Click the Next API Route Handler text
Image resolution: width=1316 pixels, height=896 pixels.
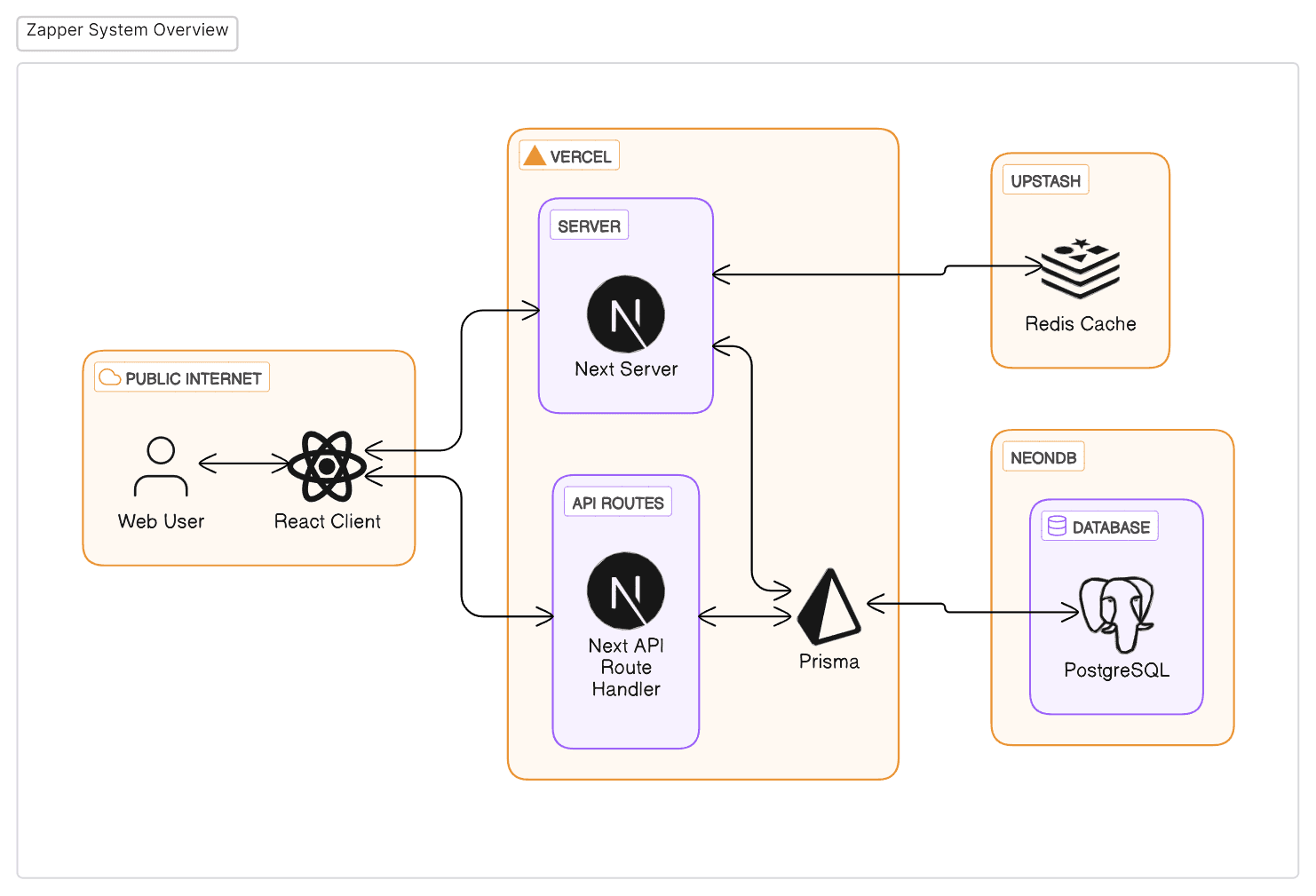[x=626, y=667]
